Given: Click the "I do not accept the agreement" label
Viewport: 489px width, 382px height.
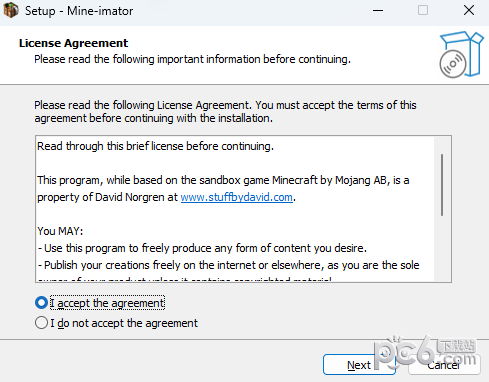Looking at the screenshot, I should 124,323.
